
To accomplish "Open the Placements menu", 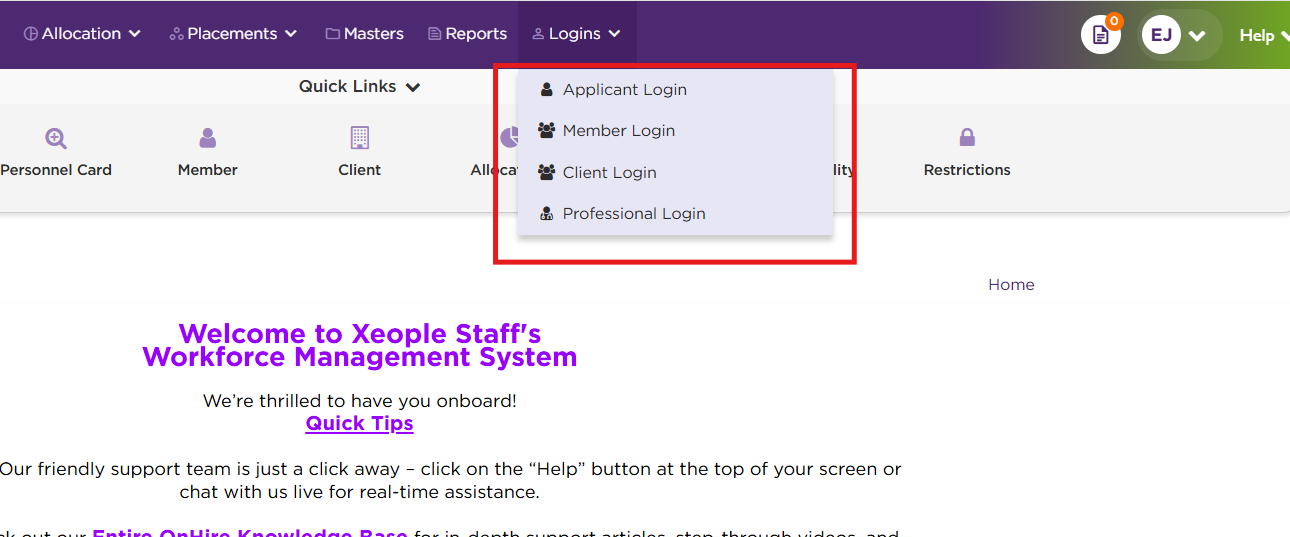I will tap(233, 34).
